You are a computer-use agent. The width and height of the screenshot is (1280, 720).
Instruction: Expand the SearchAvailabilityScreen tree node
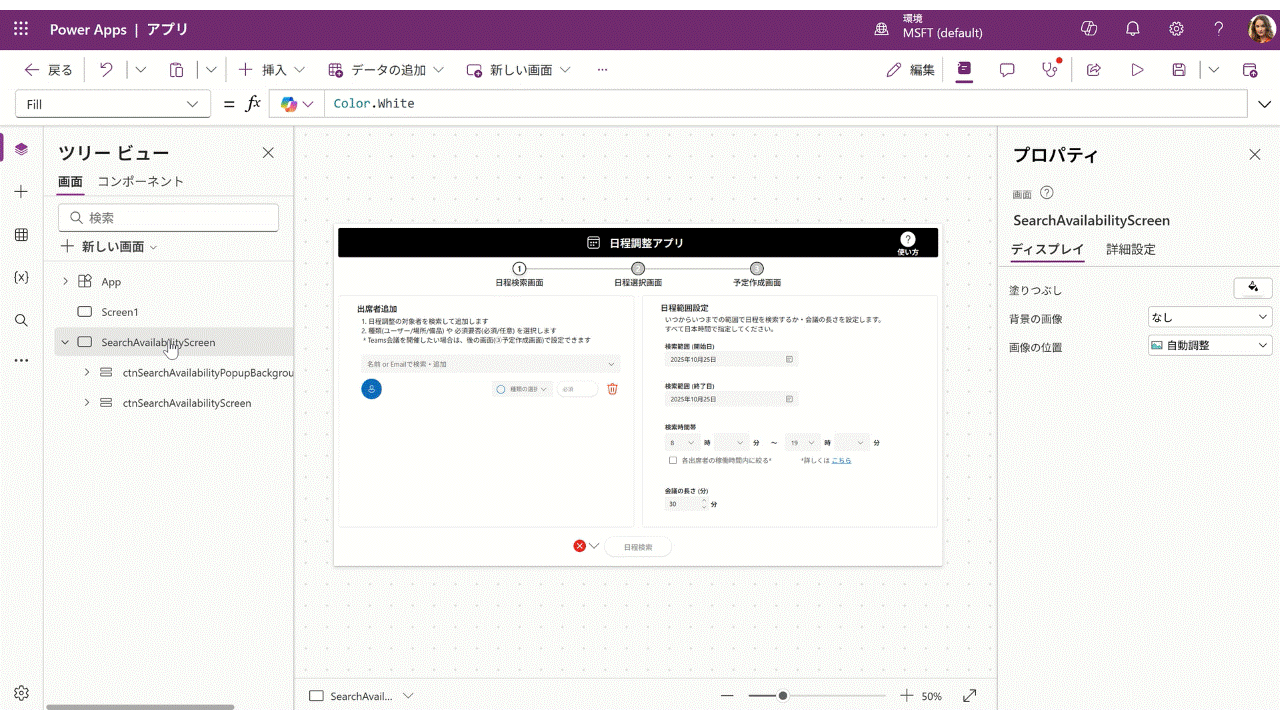click(65, 342)
